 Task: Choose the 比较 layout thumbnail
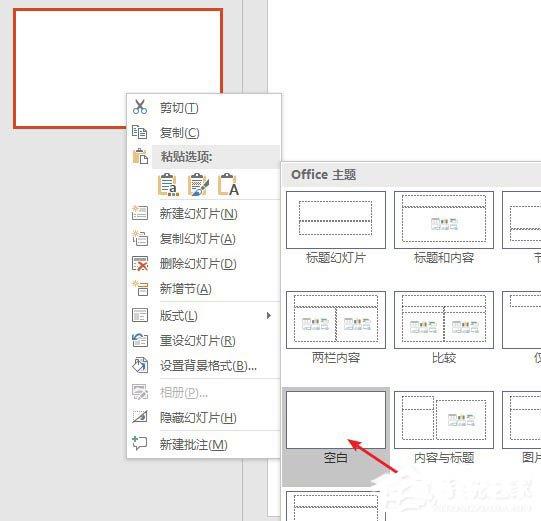coord(444,320)
